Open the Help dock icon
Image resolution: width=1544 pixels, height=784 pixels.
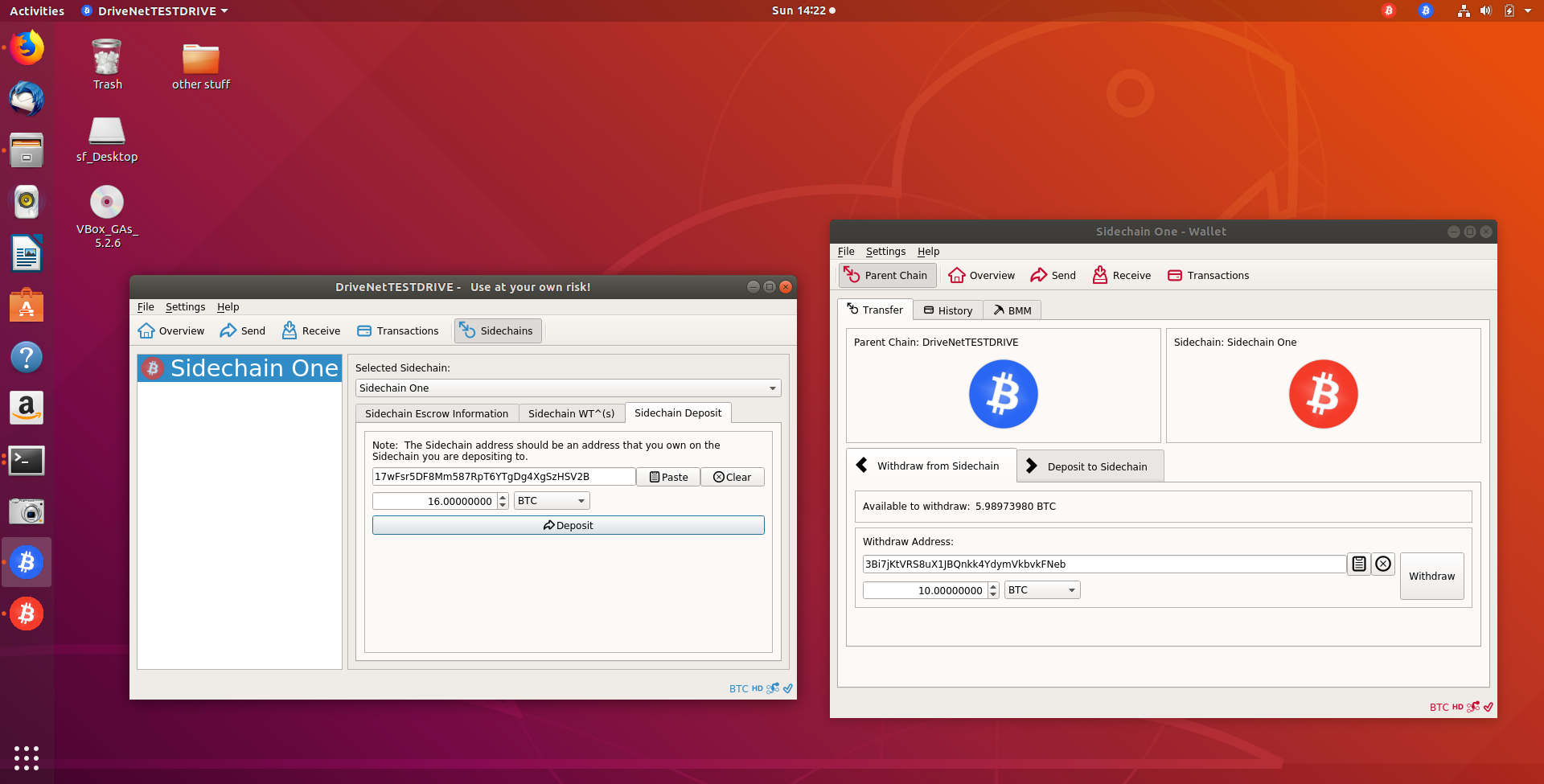[27, 357]
